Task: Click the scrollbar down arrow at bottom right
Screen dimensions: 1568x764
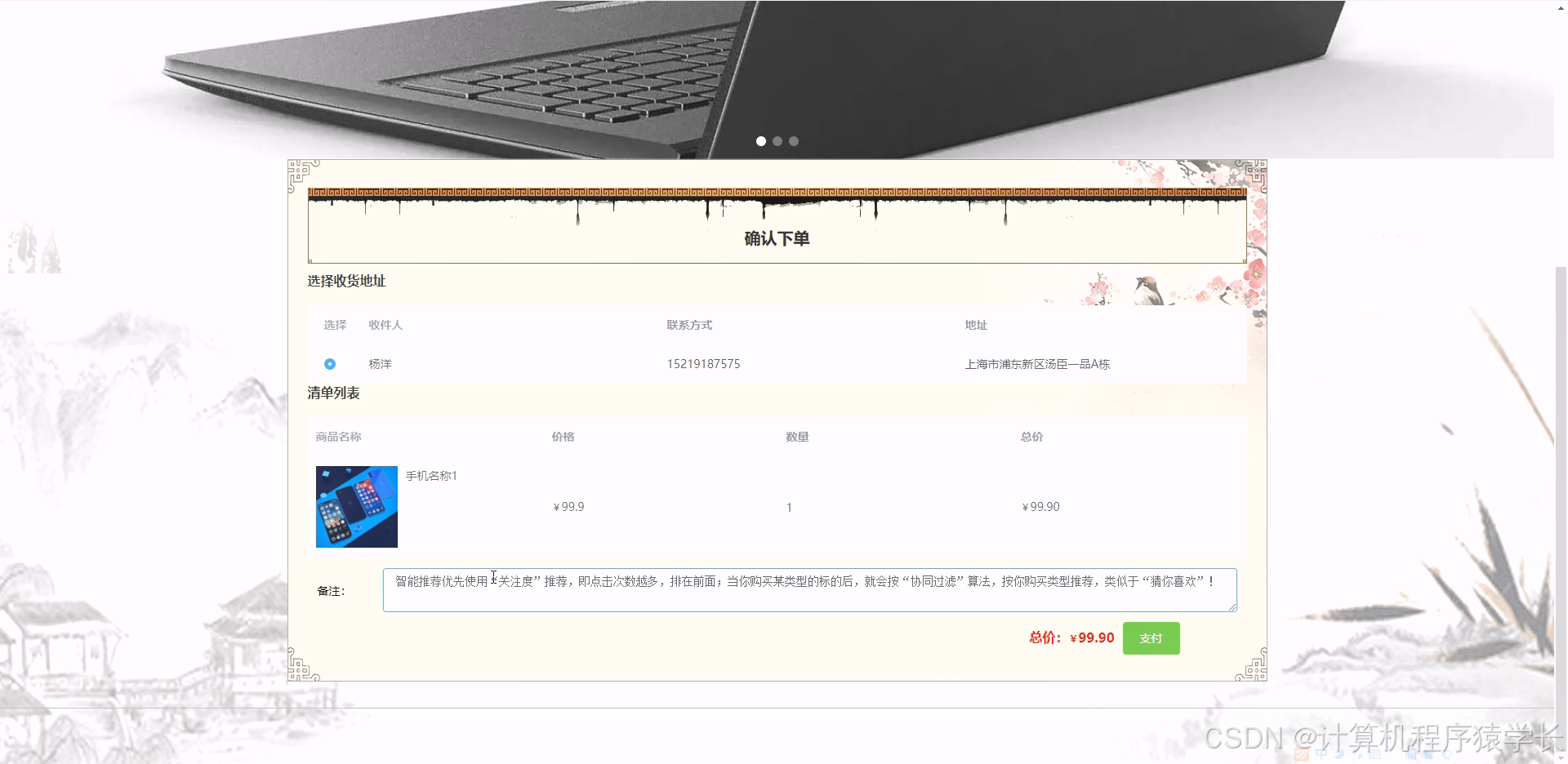Action: (1562, 757)
